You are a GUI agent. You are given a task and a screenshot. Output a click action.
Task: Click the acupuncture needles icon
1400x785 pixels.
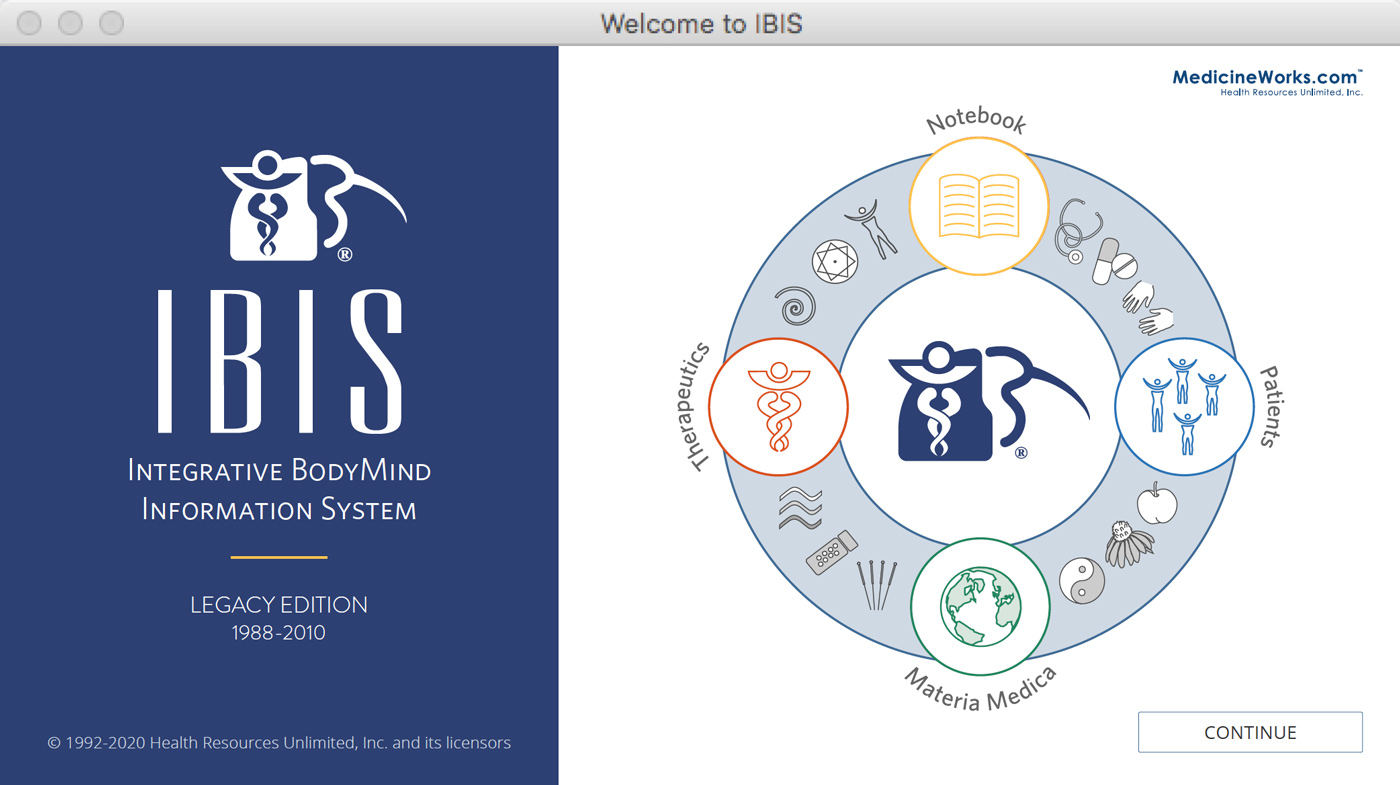tap(877, 584)
